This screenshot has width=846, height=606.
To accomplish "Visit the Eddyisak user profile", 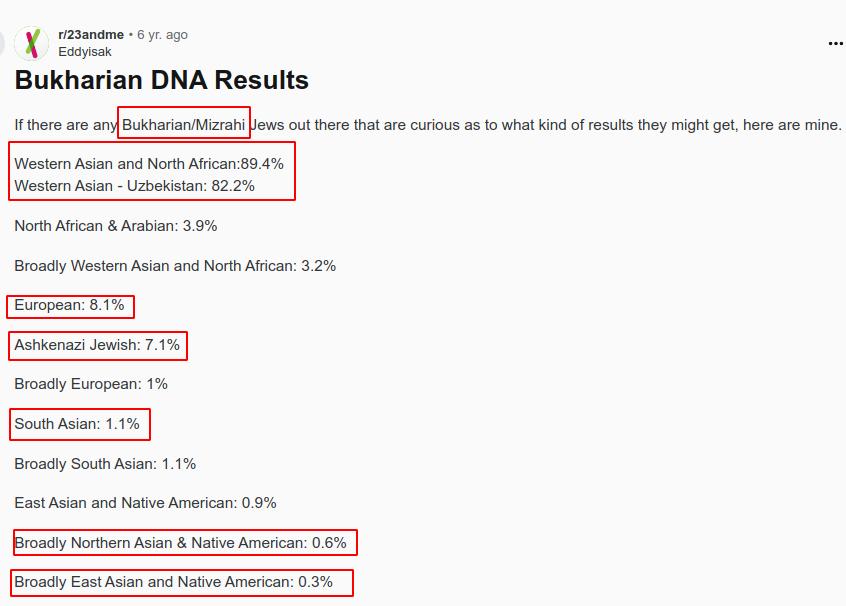I will (85, 51).
